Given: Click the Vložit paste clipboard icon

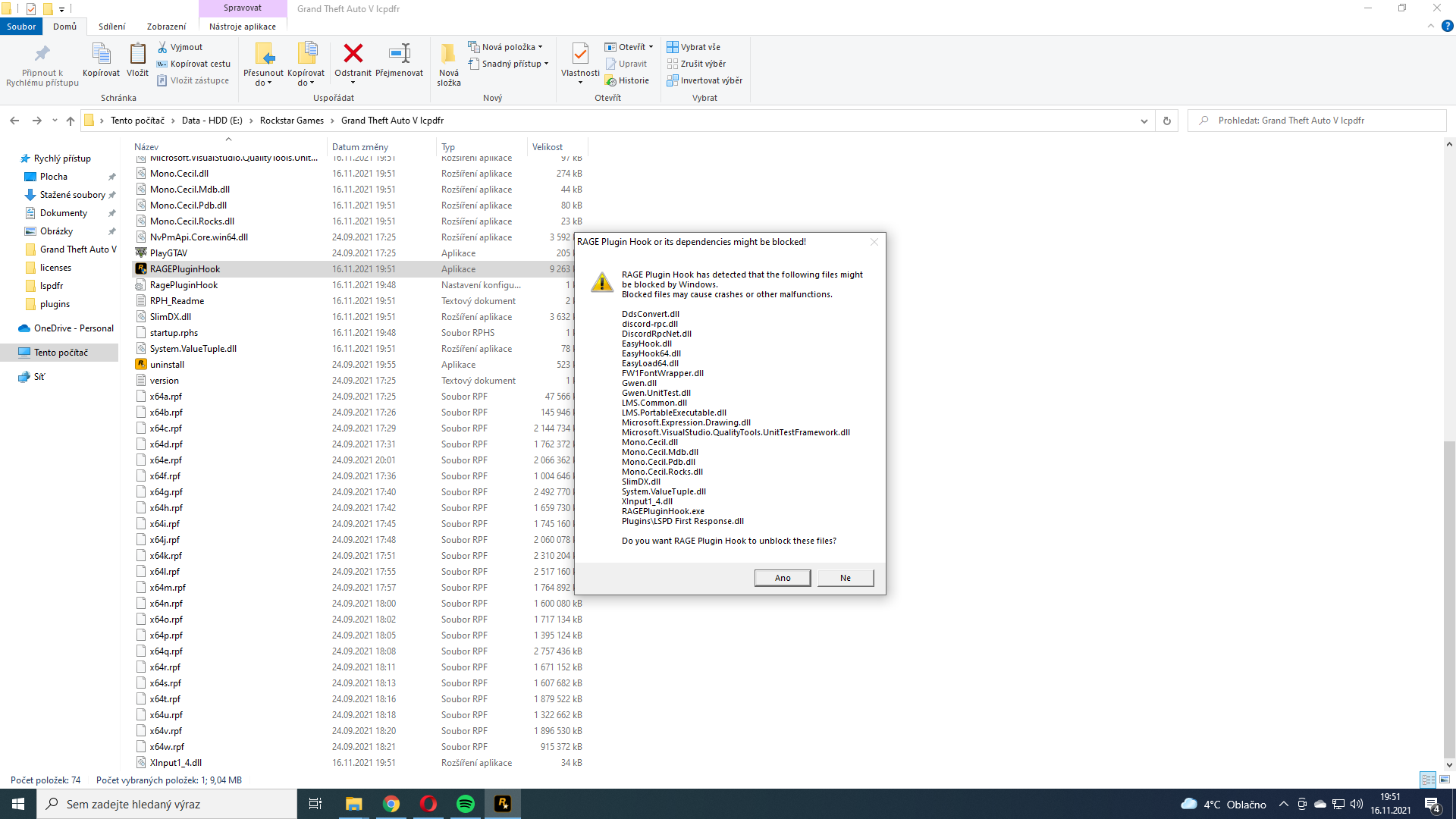Looking at the screenshot, I should click(x=137, y=55).
